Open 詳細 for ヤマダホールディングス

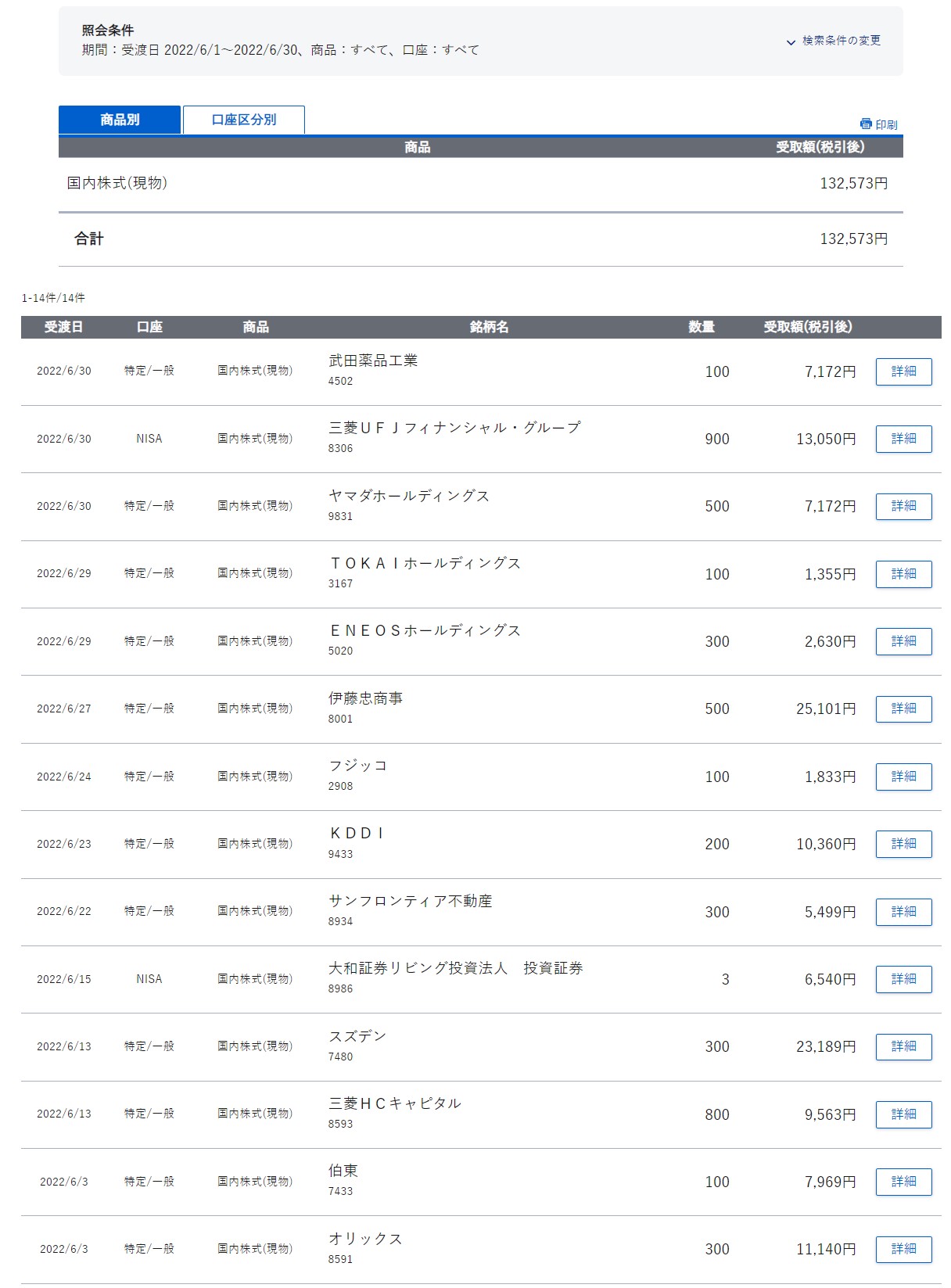903,506
